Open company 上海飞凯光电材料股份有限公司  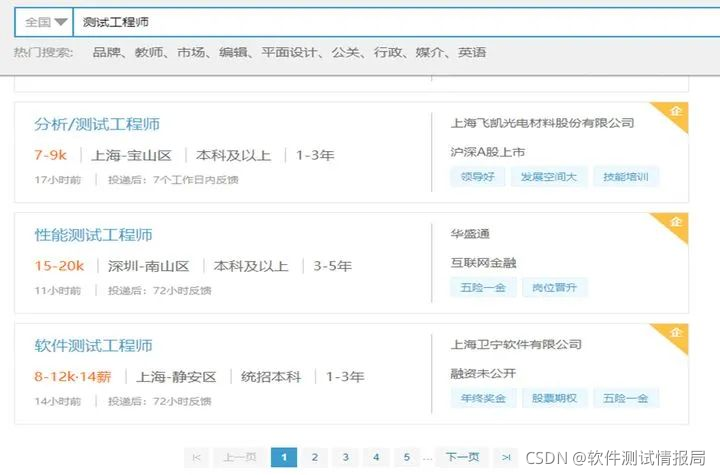542,123
